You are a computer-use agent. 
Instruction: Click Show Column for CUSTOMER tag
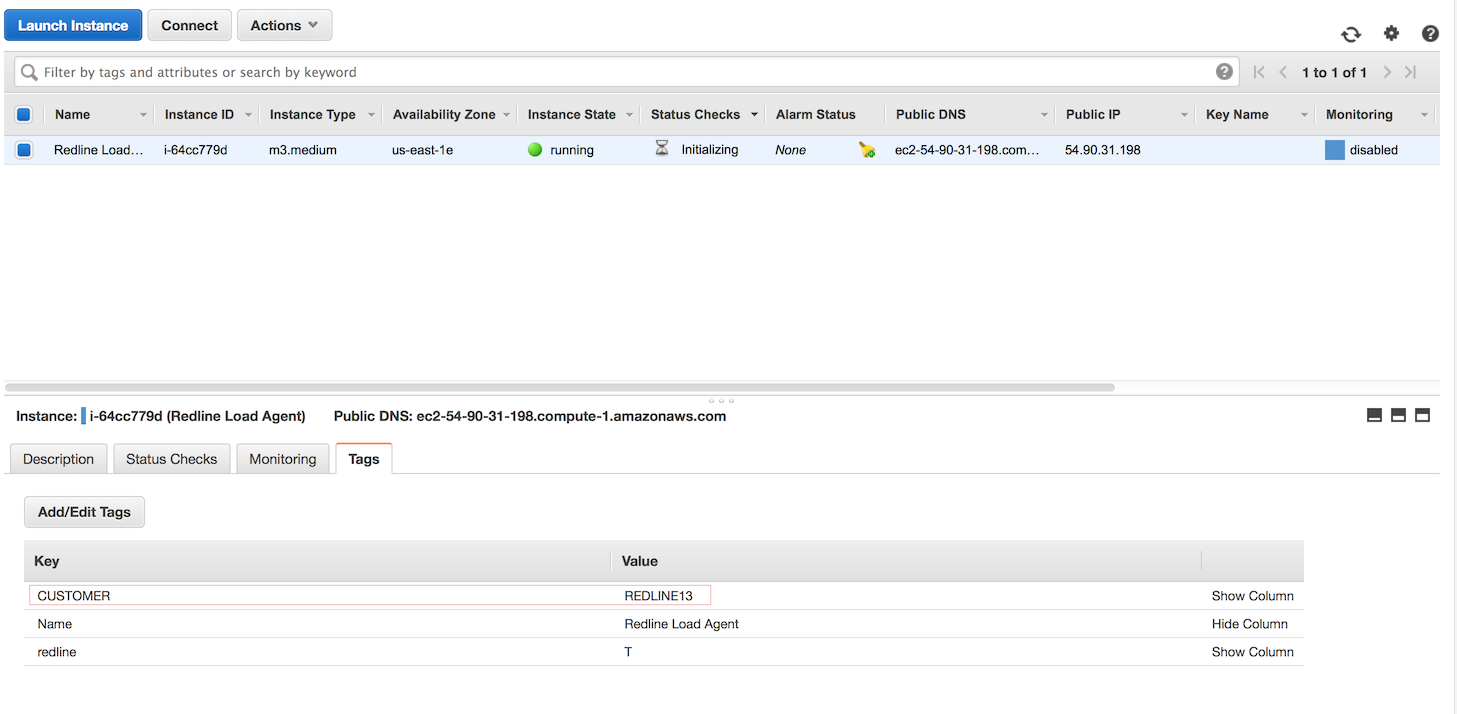pos(1252,596)
